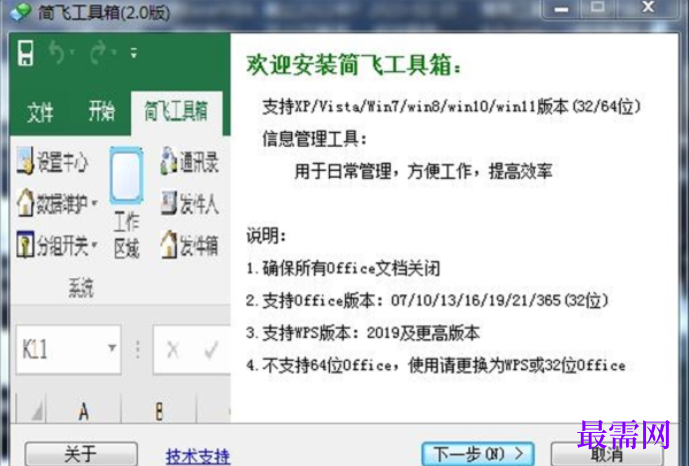Click the formula bar confirm checkmark
The width and height of the screenshot is (689, 466).
pyautogui.click(x=211, y=350)
